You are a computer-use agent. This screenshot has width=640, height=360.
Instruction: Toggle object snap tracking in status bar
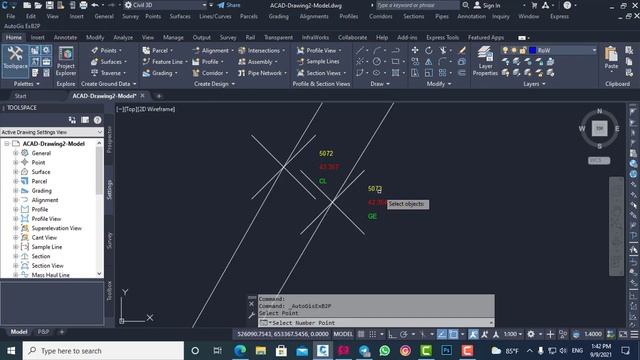(442, 334)
